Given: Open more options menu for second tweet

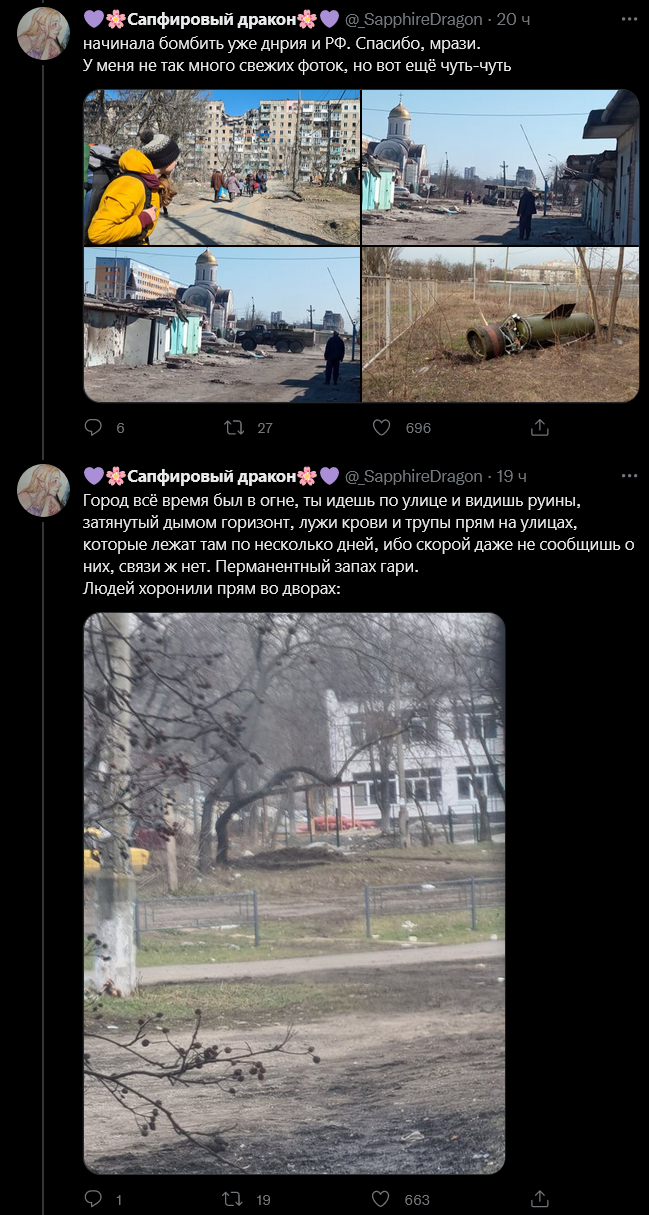Looking at the screenshot, I should coord(629,476).
